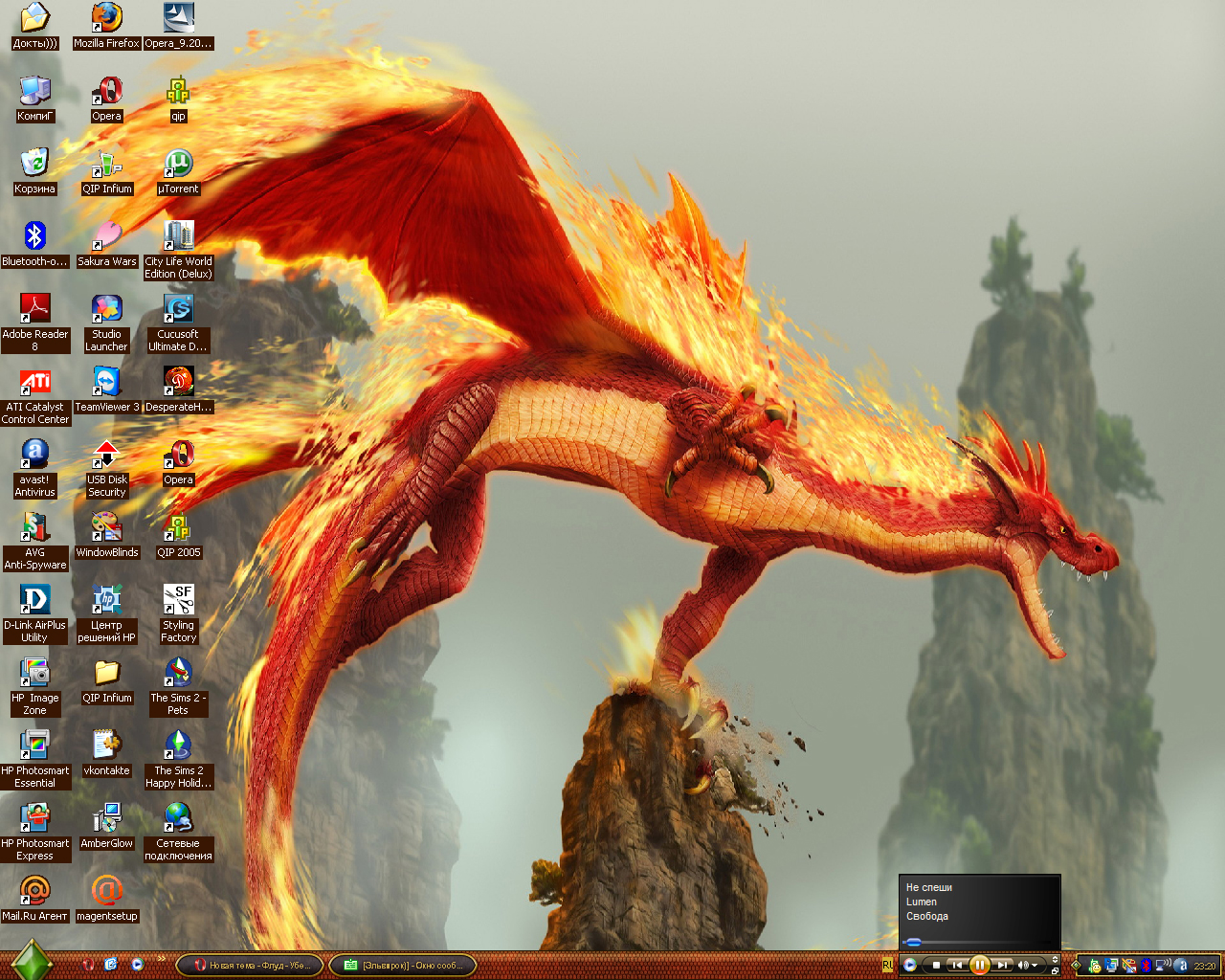Open the Компиг computer icon
Viewport: 1225px width, 980px height.
tap(34, 99)
